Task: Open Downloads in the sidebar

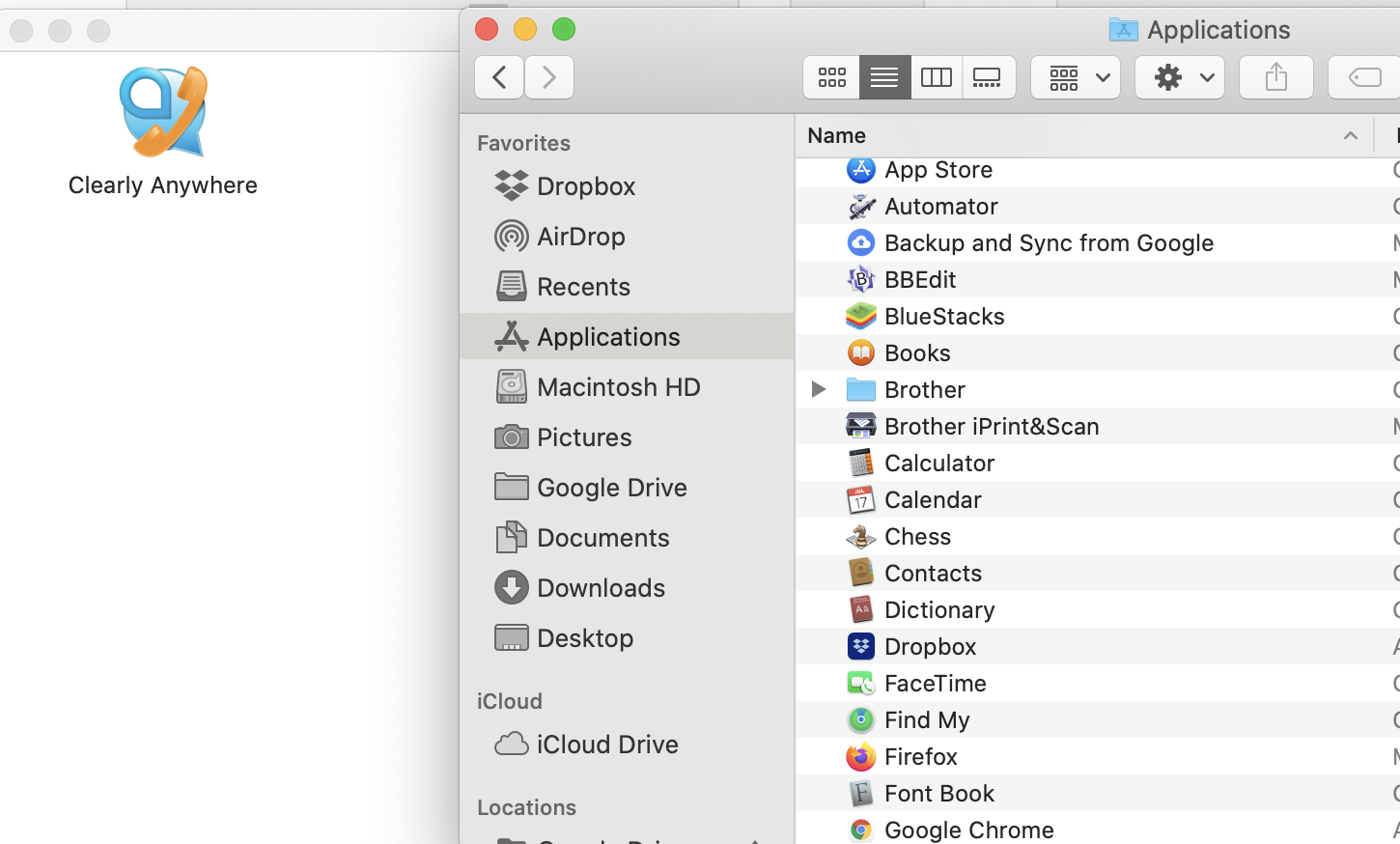Action: [x=628, y=587]
